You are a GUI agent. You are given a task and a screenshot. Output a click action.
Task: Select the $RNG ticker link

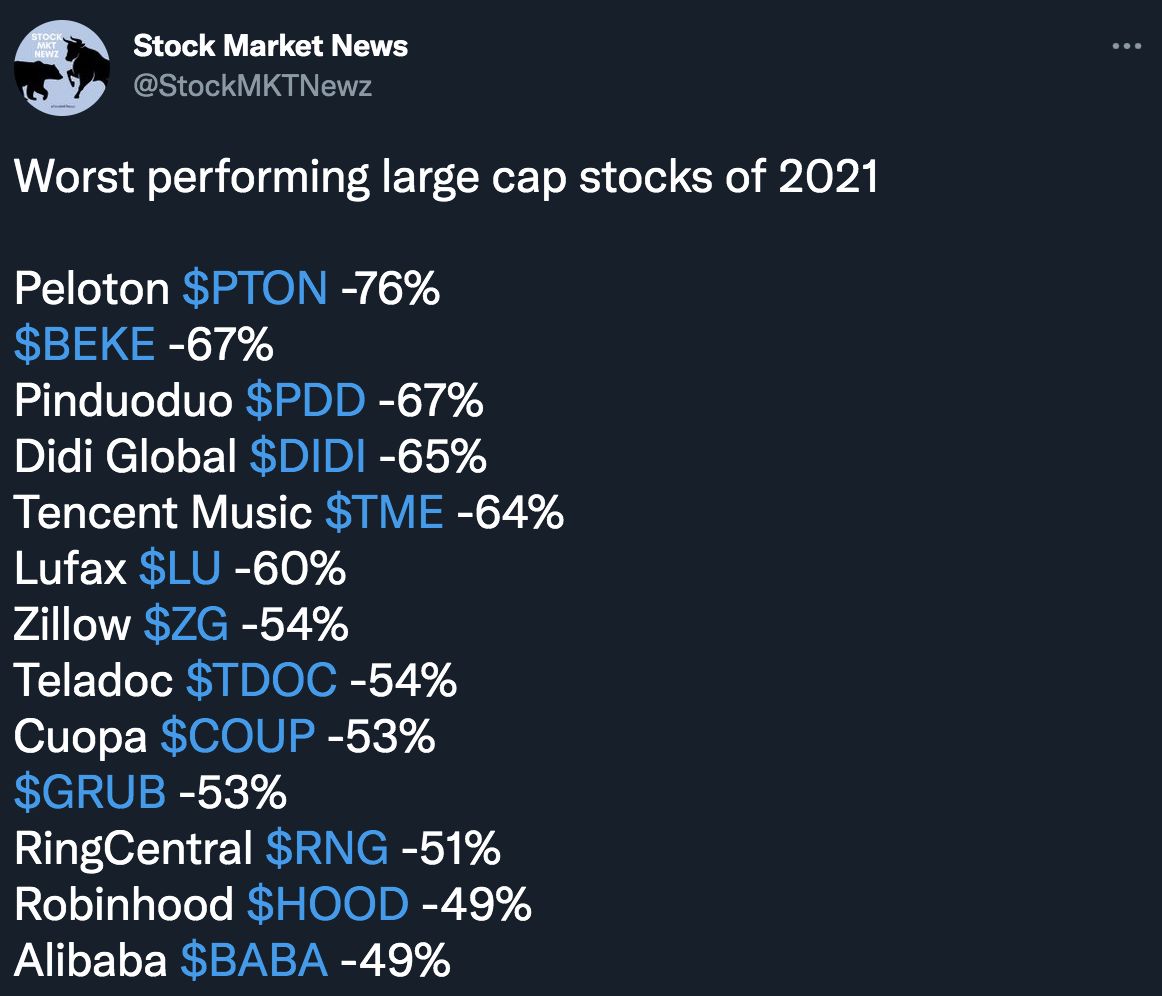327,849
